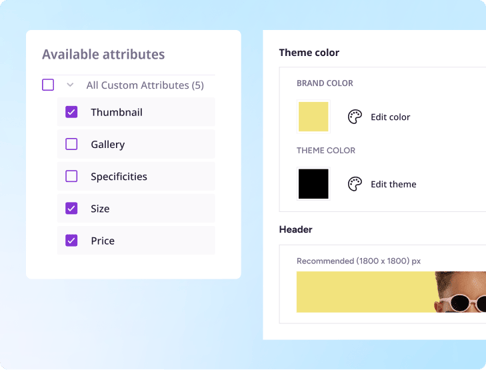Collapse the All Custom Attributes chevron
486x370 pixels.
tap(70, 85)
